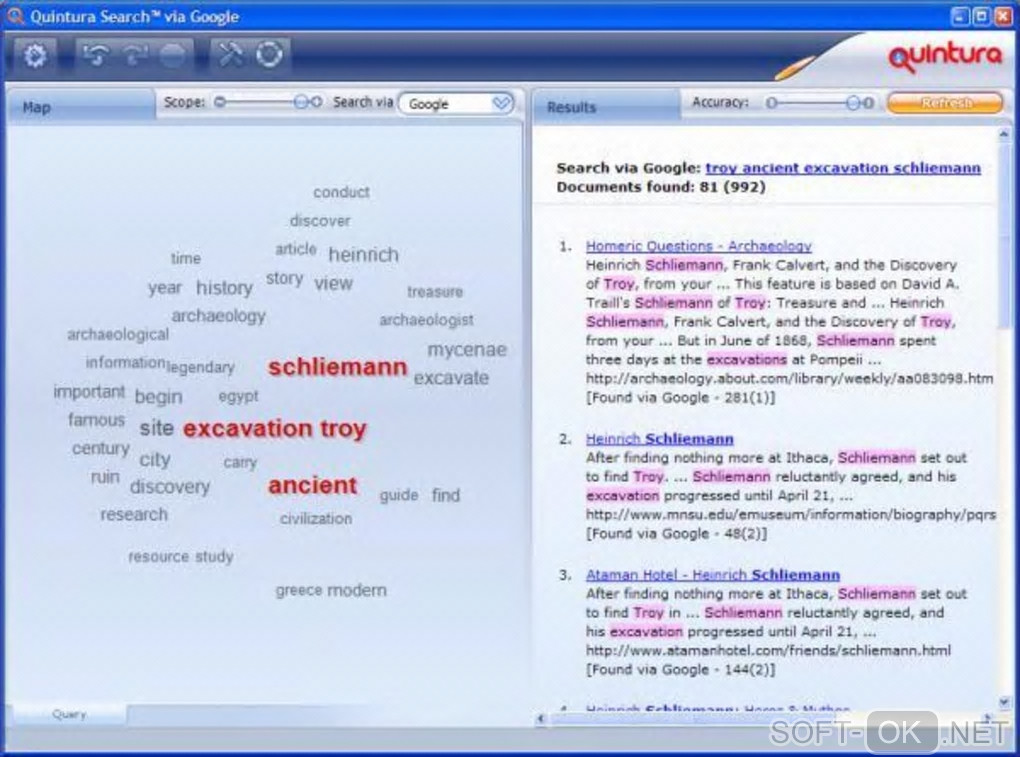
Task: Open 'Ataman Hotel - Heinrich Schliemann' result
Action: (x=713, y=575)
